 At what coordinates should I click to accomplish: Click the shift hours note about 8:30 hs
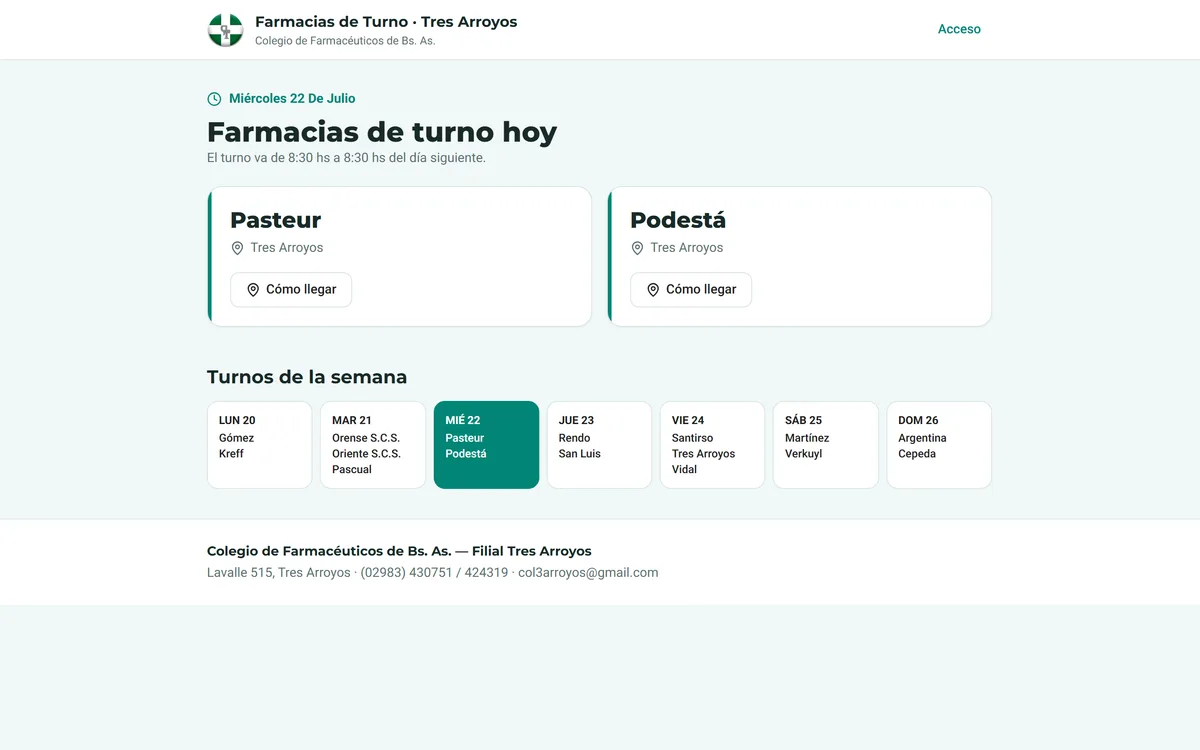pyautogui.click(x=346, y=158)
